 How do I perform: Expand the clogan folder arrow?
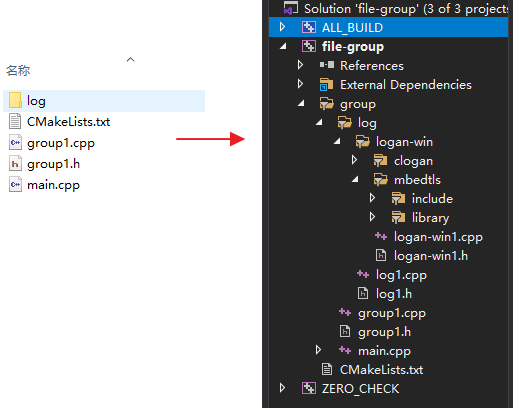[x=354, y=160]
